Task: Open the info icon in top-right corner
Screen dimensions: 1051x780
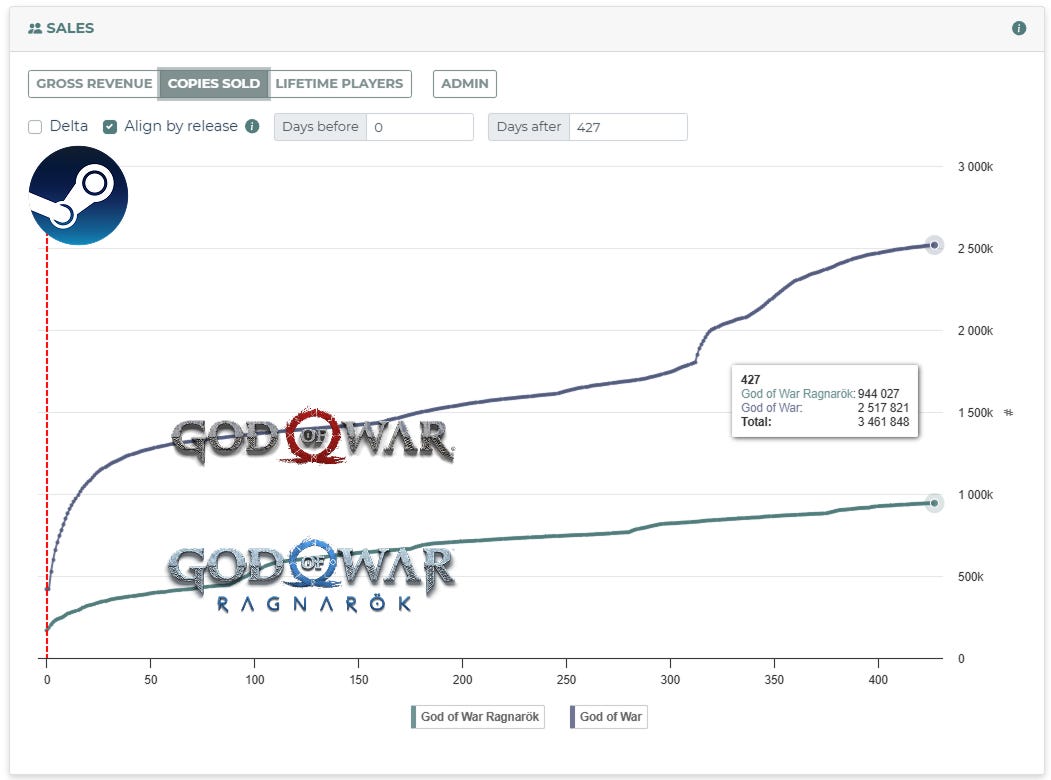Action: coord(1018,28)
